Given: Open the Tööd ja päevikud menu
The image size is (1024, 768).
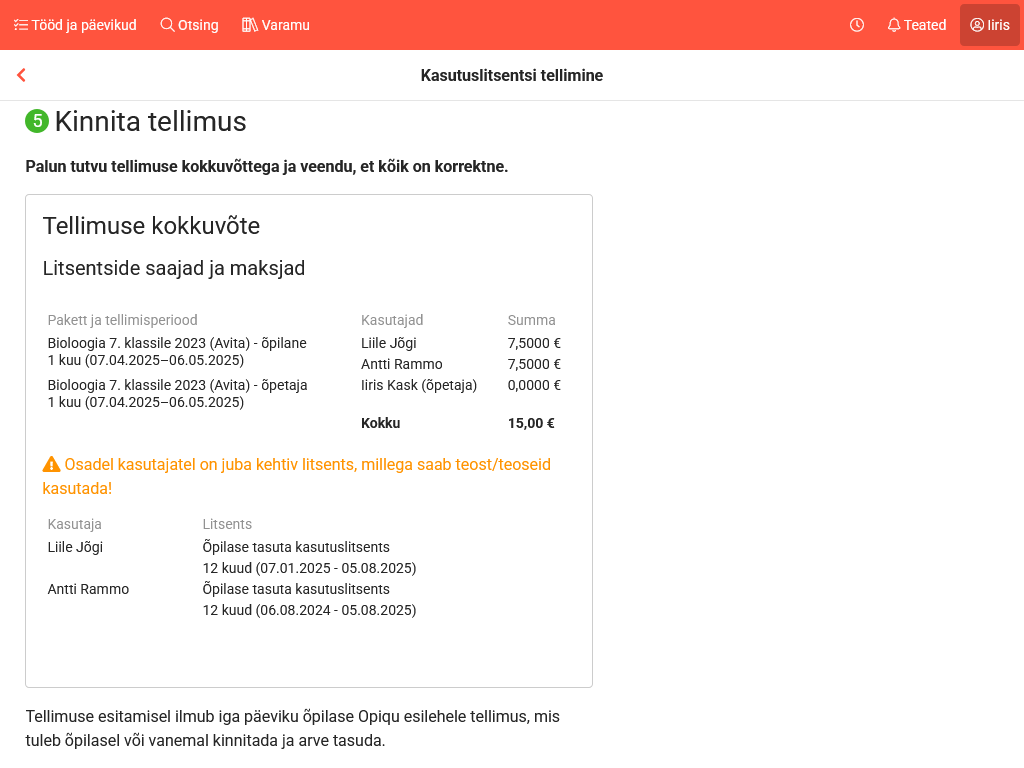Looking at the screenshot, I should click(84, 25).
